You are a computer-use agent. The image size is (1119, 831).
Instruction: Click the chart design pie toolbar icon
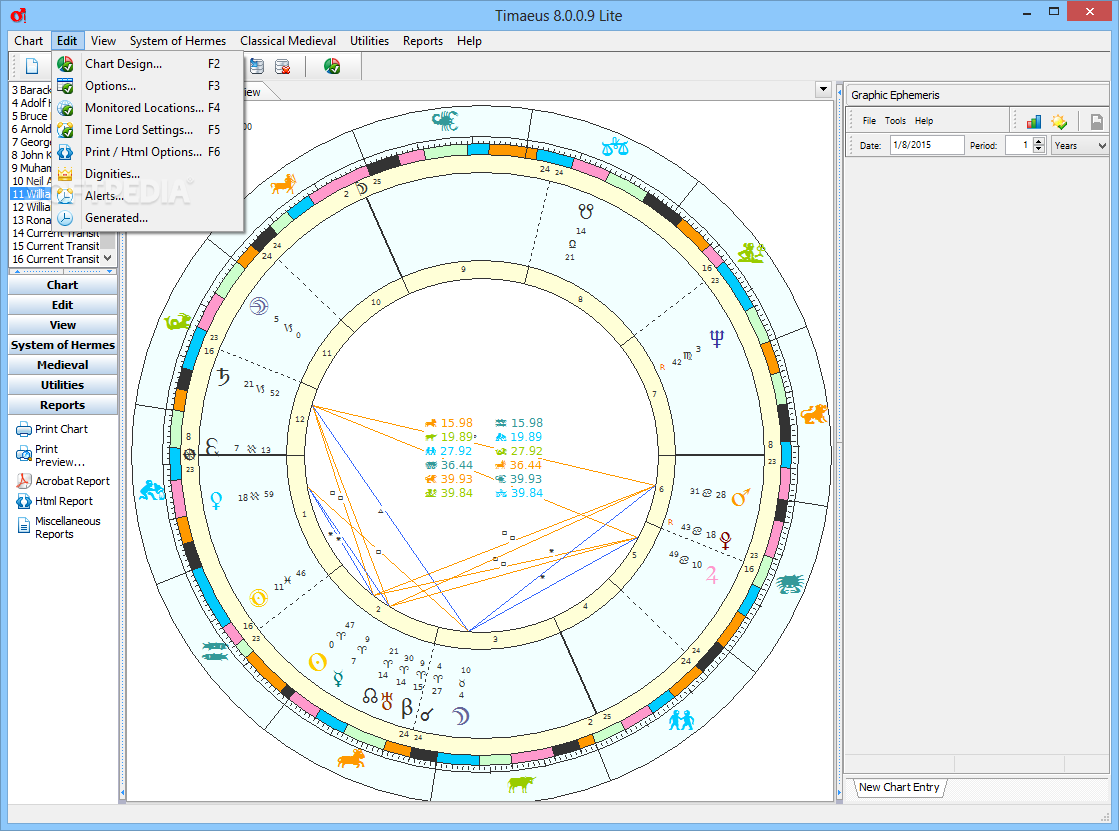[332, 66]
